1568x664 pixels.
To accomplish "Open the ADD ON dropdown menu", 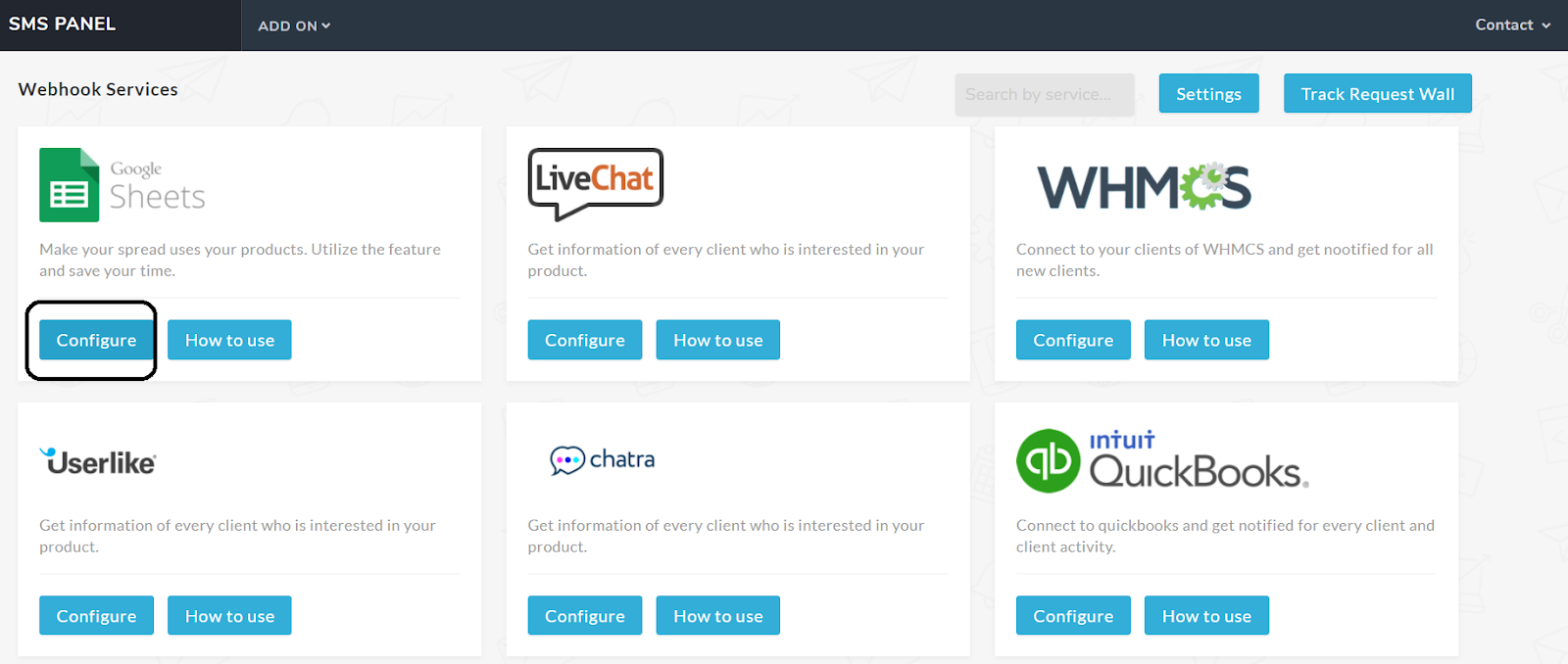I will 294,25.
